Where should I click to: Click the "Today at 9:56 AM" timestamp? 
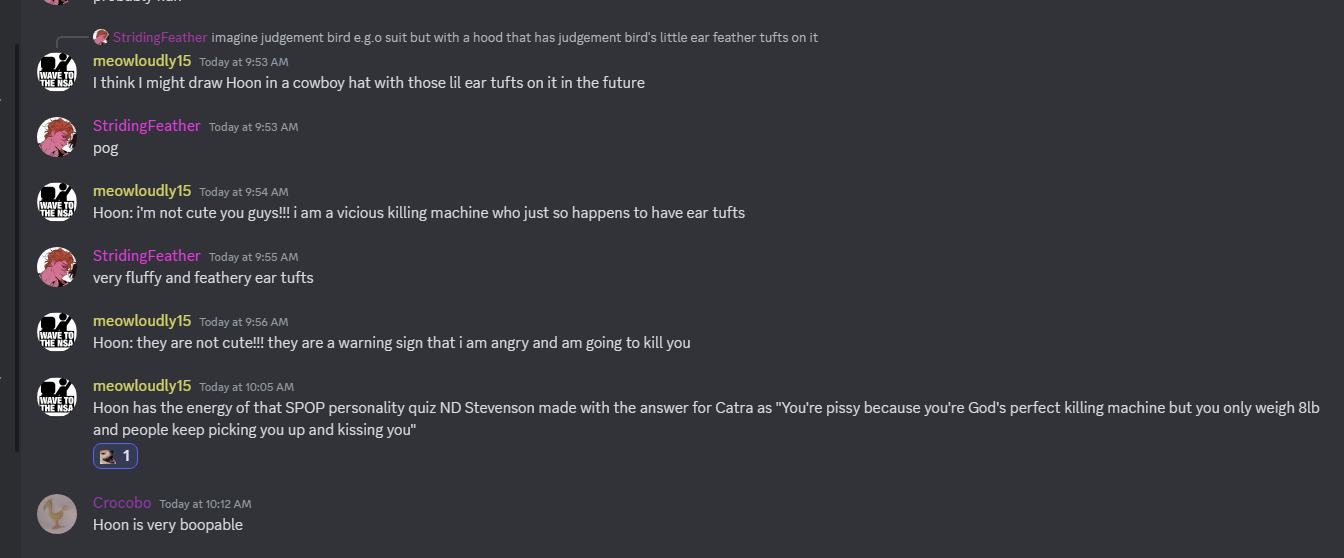(243, 322)
